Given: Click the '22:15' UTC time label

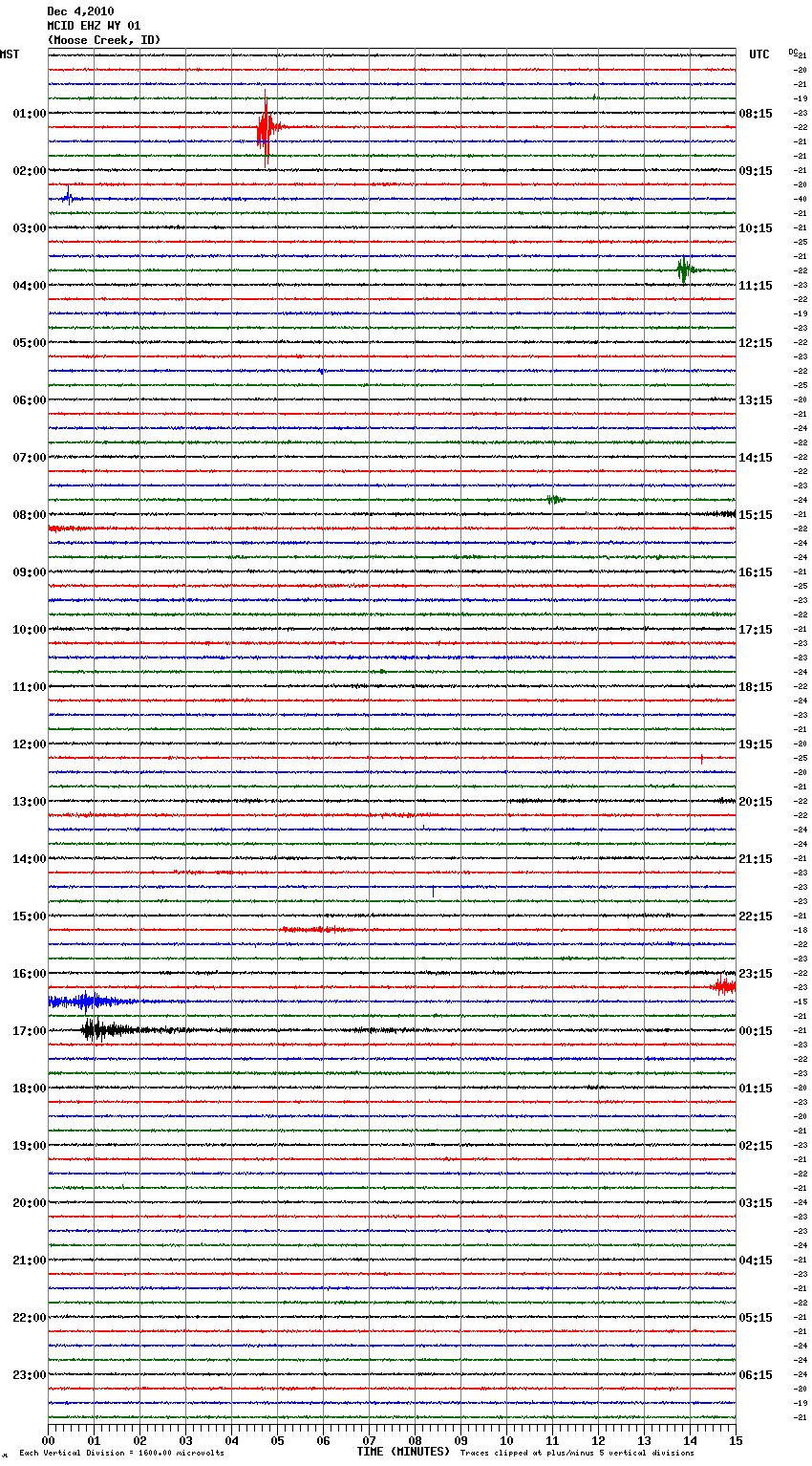Looking at the screenshot, I should click(x=756, y=916).
